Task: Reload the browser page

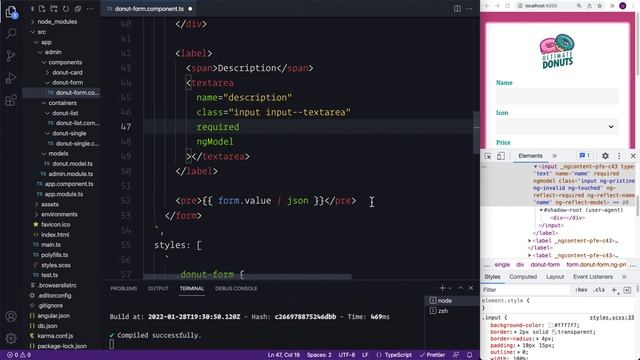Action: [507, 6]
